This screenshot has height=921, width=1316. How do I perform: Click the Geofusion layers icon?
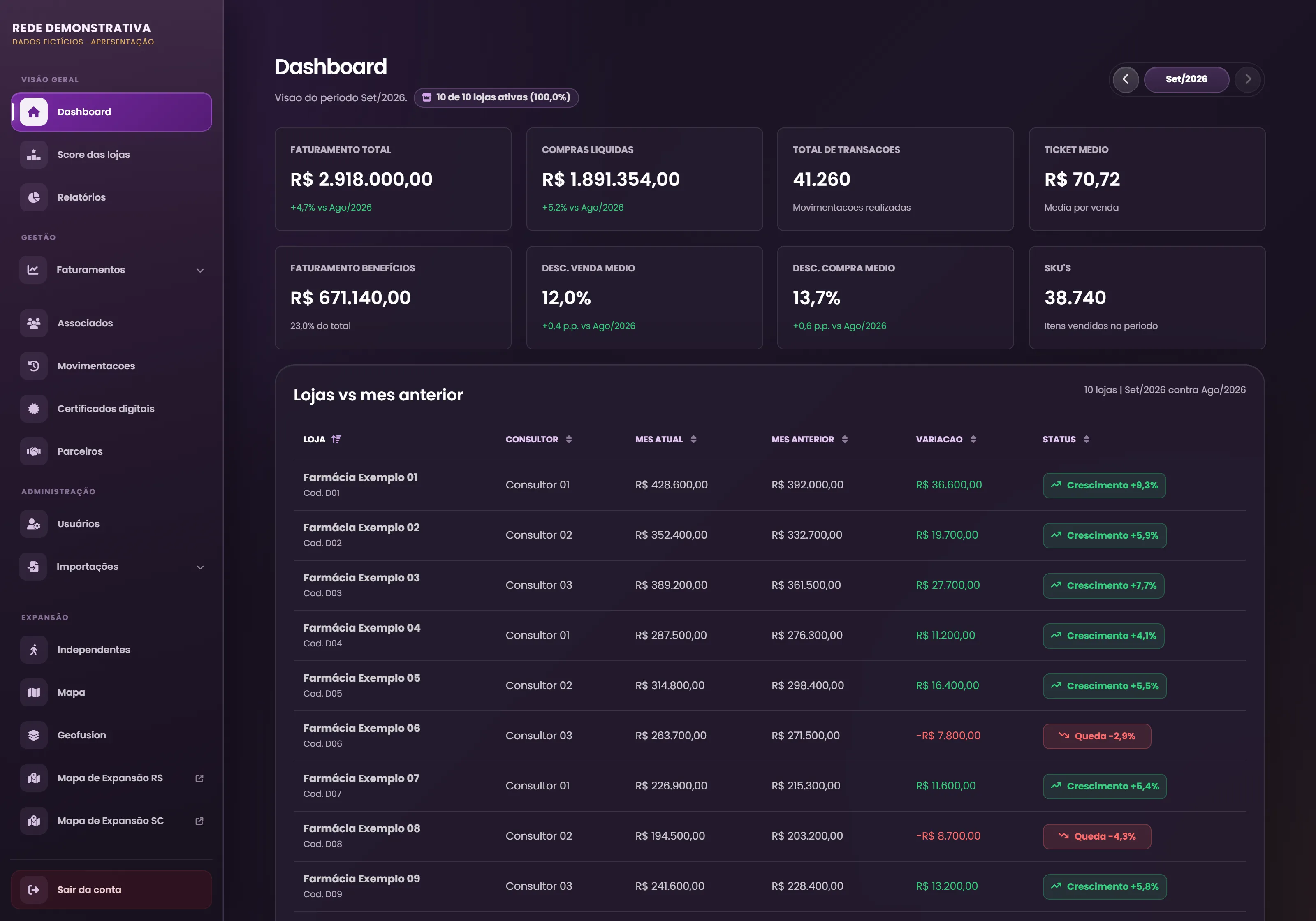pyautogui.click(x=34, y=735)
